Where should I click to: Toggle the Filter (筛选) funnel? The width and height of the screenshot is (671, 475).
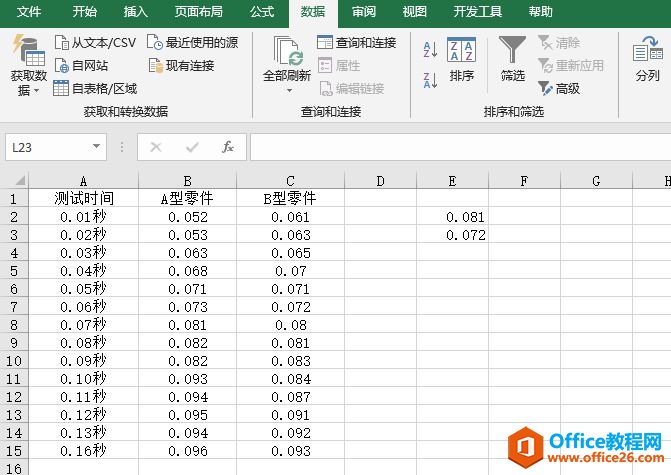512,59
